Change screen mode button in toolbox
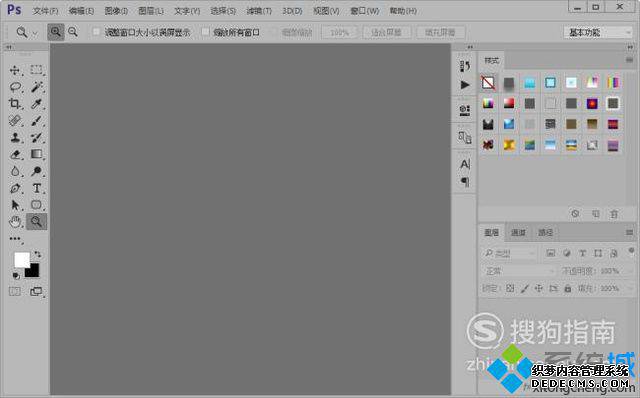This screenshot has height=398, width=640. pos(36,291)
